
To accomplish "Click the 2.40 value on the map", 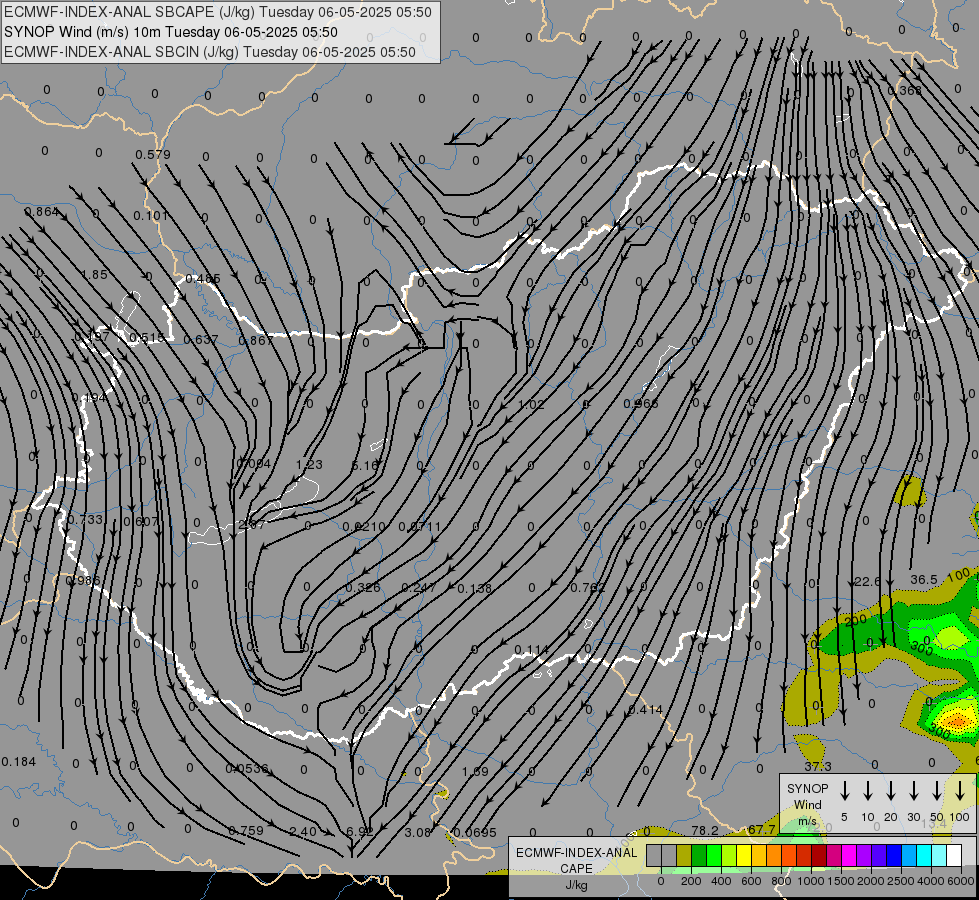I will [x=303, y=831].
